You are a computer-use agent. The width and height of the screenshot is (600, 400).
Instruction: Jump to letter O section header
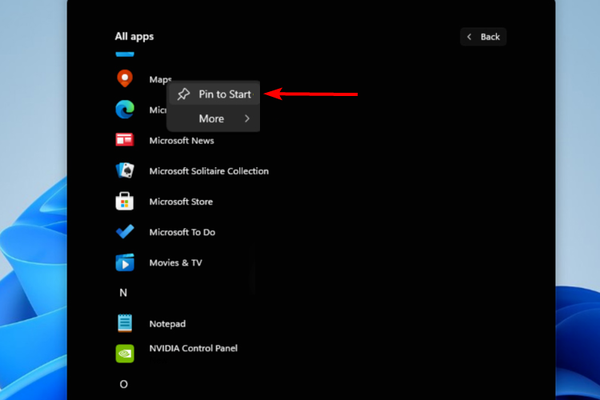coord(123,384)
